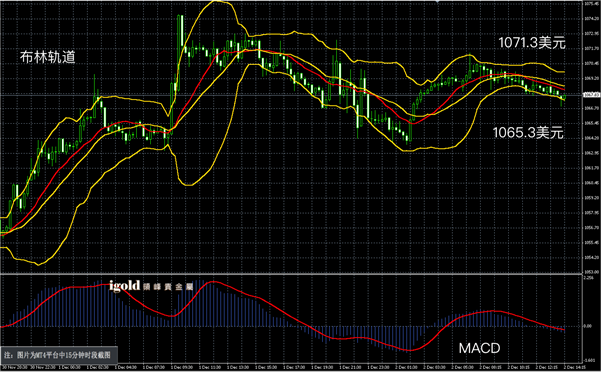The width and height of the screenshot is (601, 372).
Task: Click the 1065.45 price axis label
Action: tap(591, 123)
